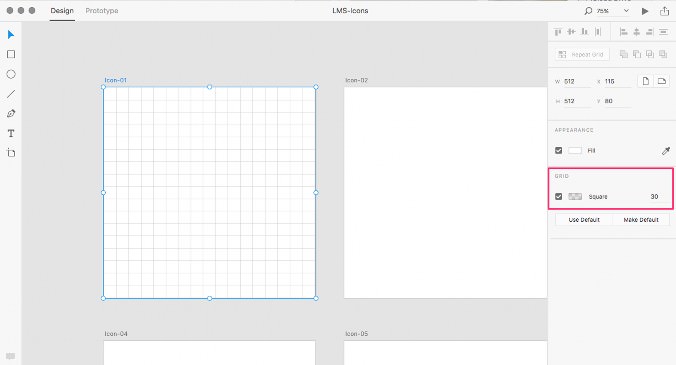This screenshot has height=365, width=676.
Task: Click the Align Right icon
Action: (x=650, y=31)
